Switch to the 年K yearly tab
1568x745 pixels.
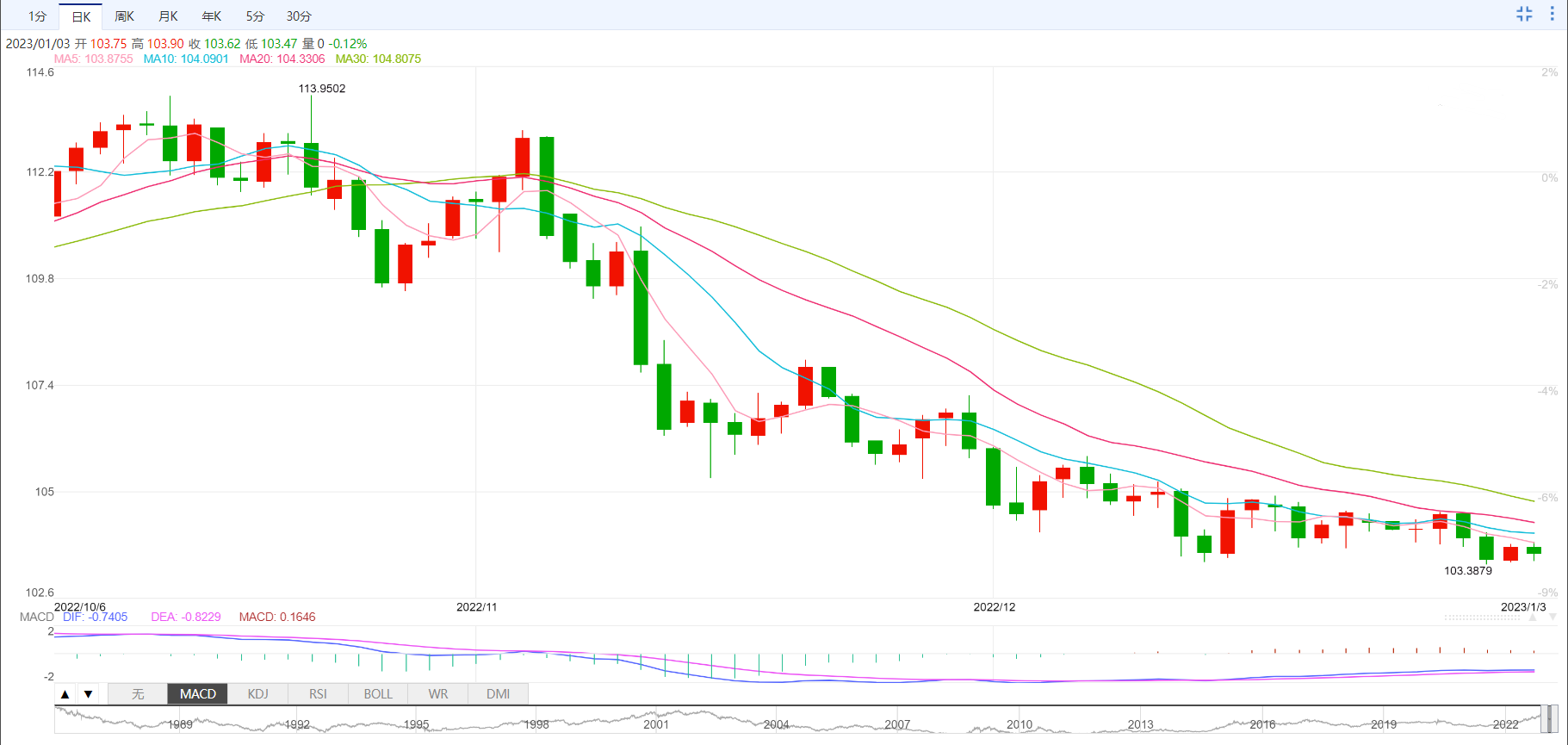[211, 16]
